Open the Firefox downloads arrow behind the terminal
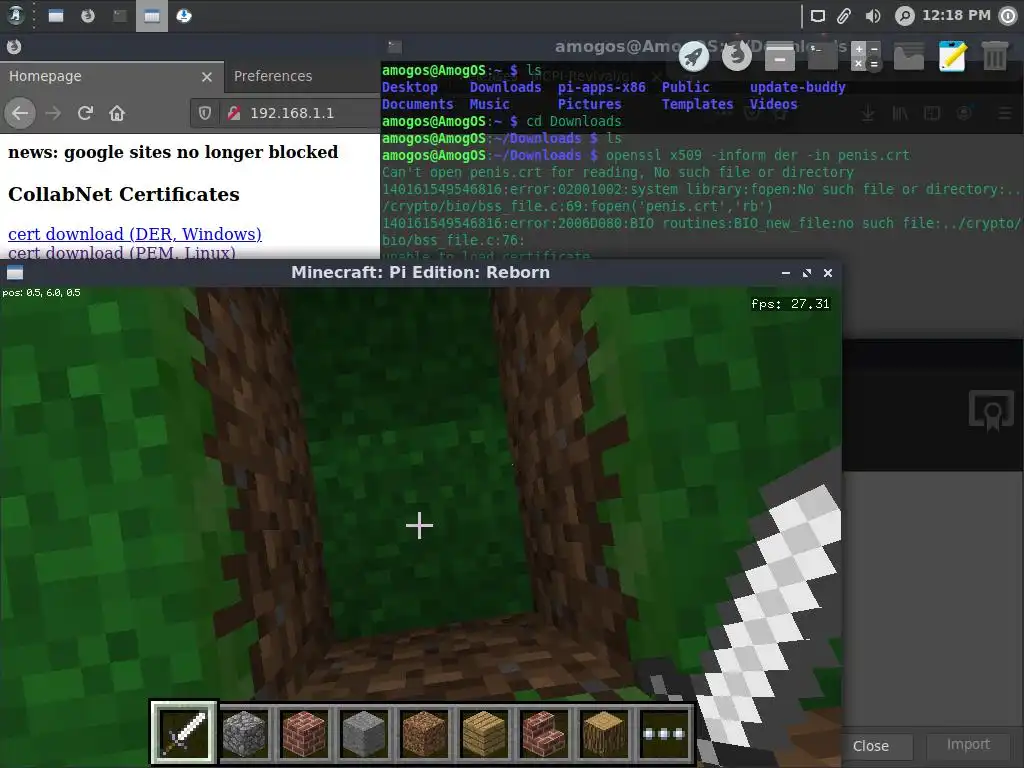1024x768 pixels. (867, 114)
